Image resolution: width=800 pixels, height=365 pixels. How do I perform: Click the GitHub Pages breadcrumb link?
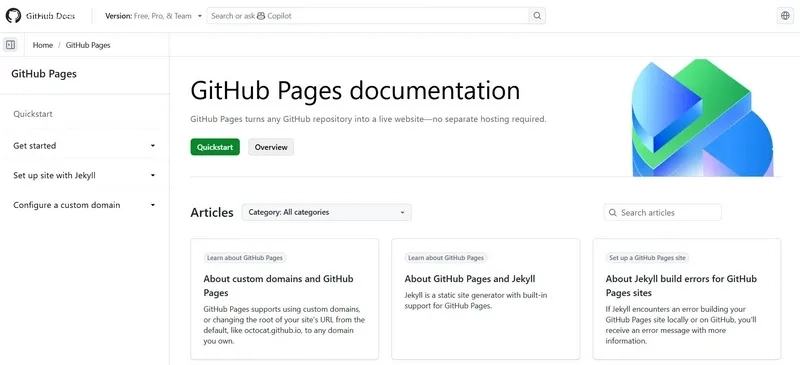coord(88,45)
